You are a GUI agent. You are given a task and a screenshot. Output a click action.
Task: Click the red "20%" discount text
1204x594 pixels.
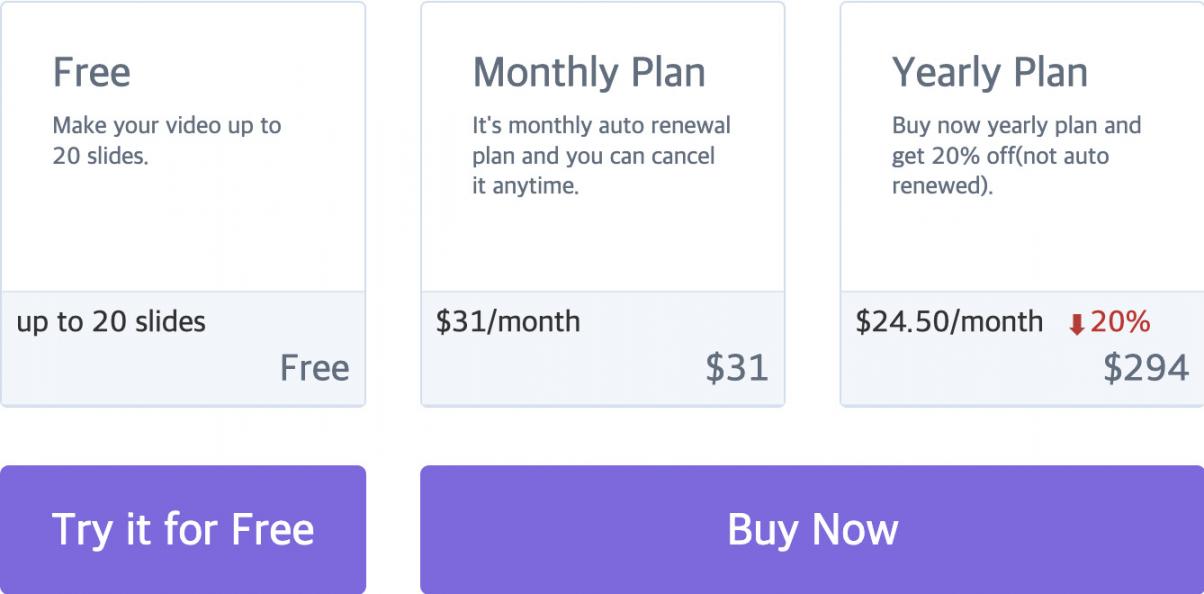1120,322
